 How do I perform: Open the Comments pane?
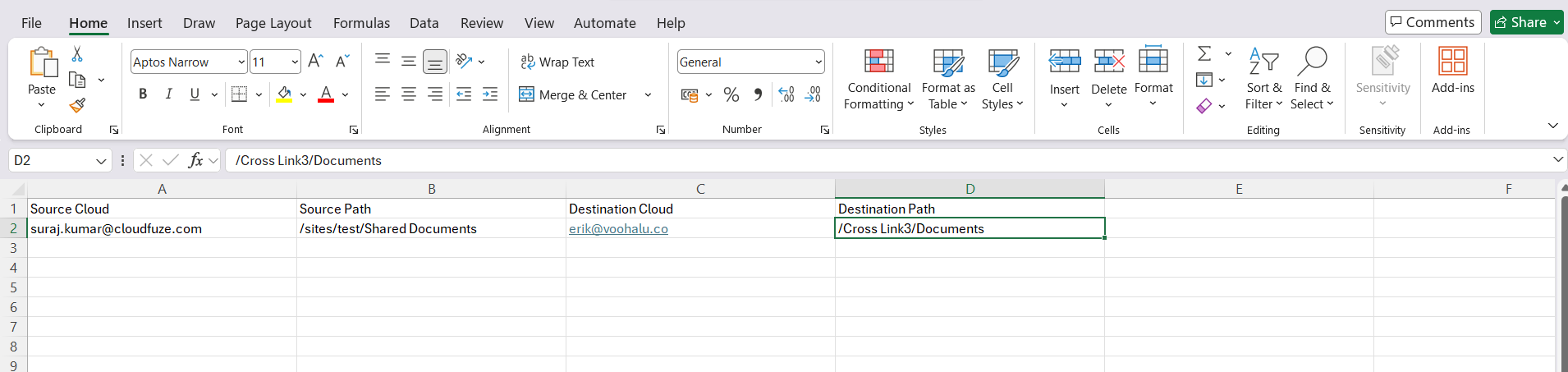(x=1433, y=22)
